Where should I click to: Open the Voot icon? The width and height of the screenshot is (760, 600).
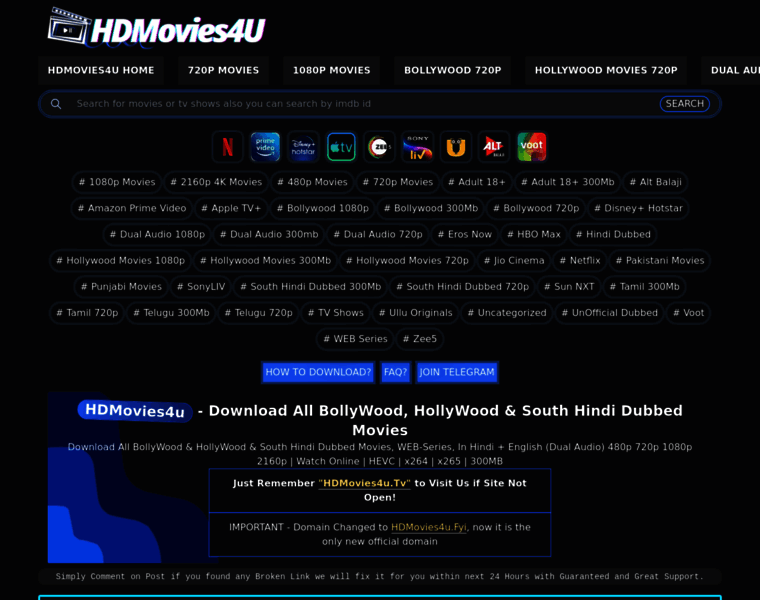tap(532, 146)
